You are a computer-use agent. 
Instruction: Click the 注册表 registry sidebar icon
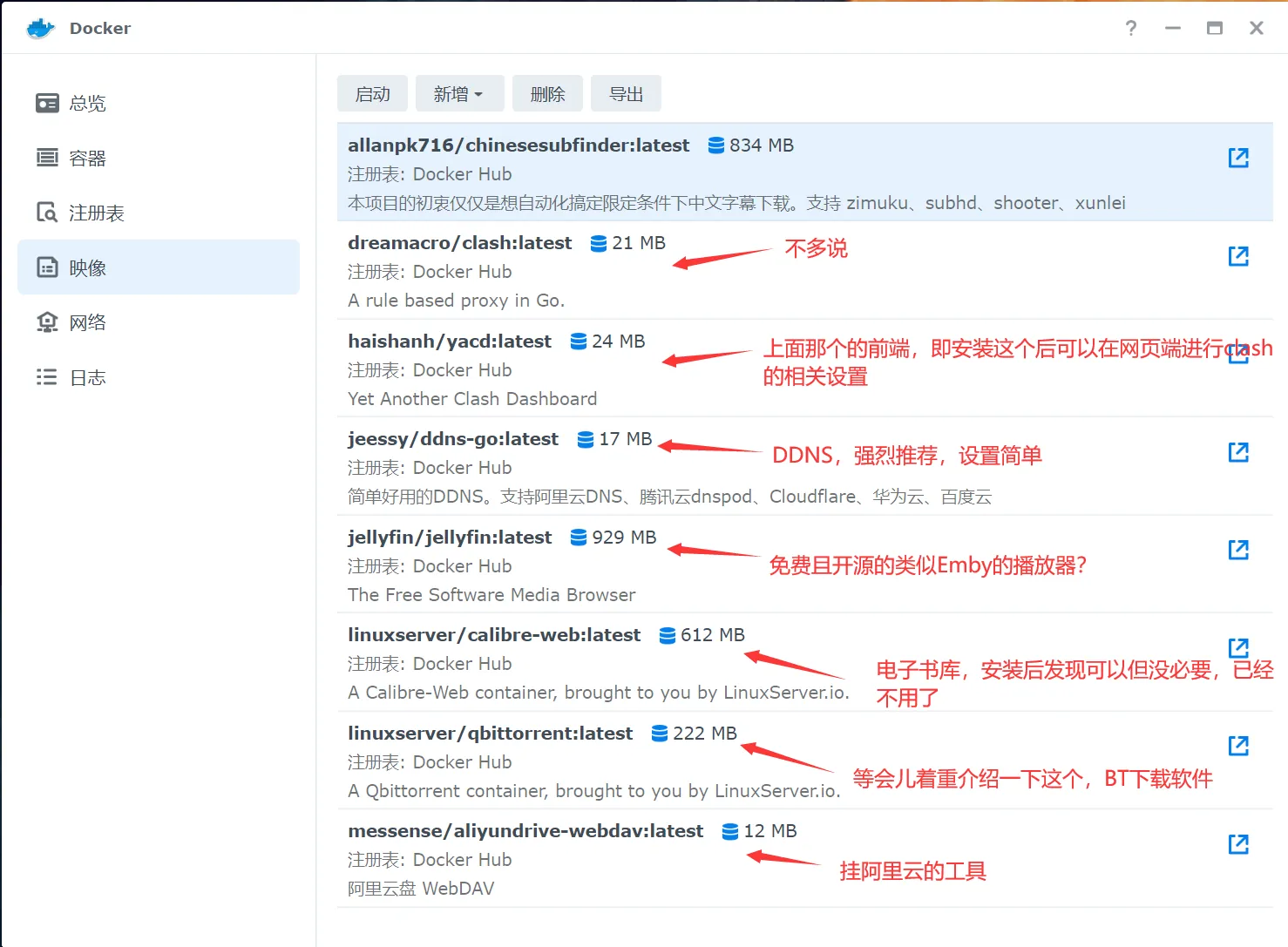(47, 213)
